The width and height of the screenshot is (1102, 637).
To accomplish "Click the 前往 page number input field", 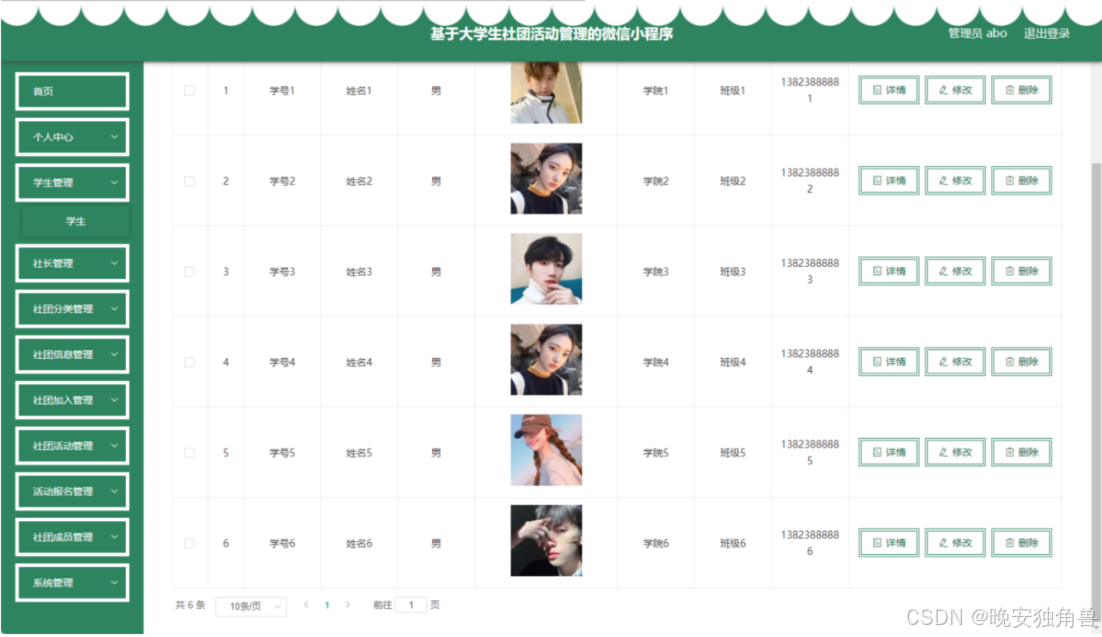I will pos(411,605).
